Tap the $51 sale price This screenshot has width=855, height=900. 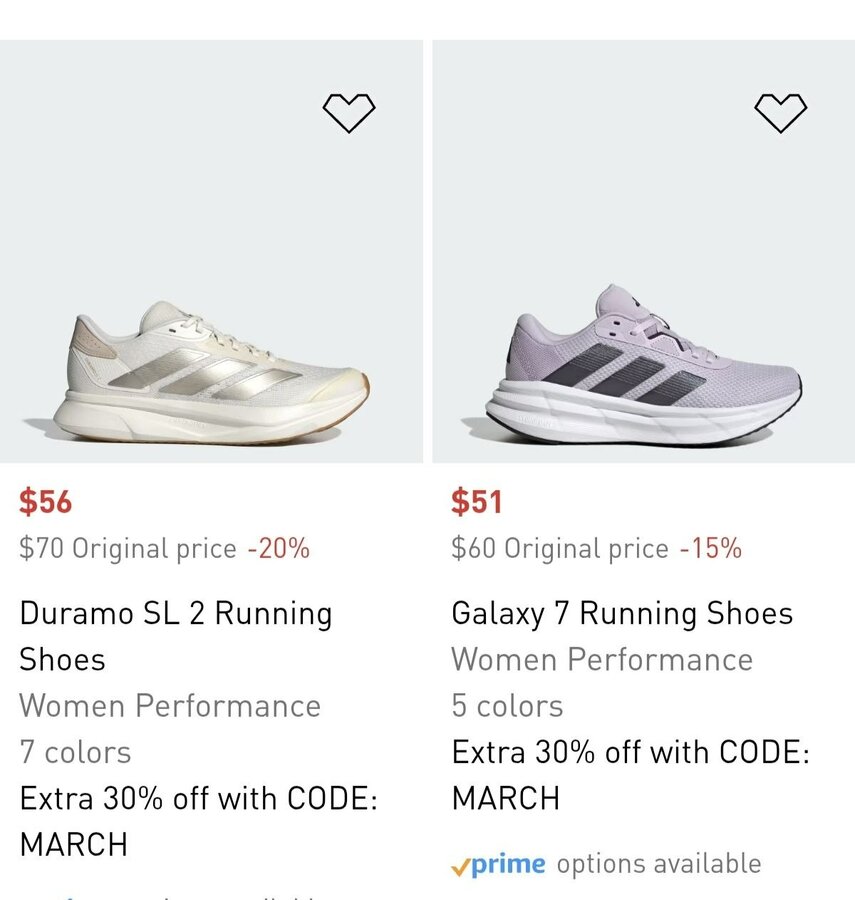click(x=476, y=502)
